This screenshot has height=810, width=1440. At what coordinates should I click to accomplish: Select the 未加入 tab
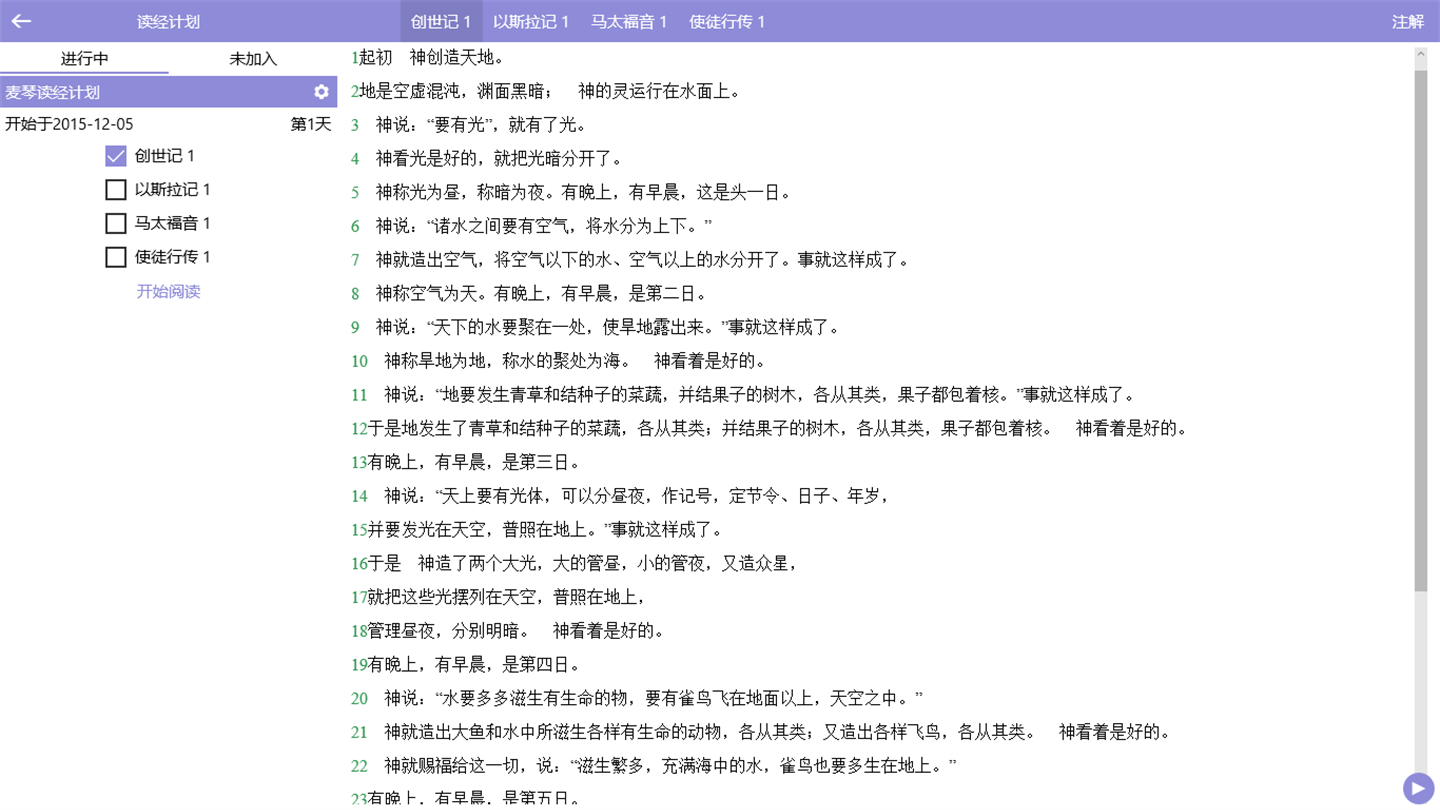pyautogui.click(x=253, y=59)
